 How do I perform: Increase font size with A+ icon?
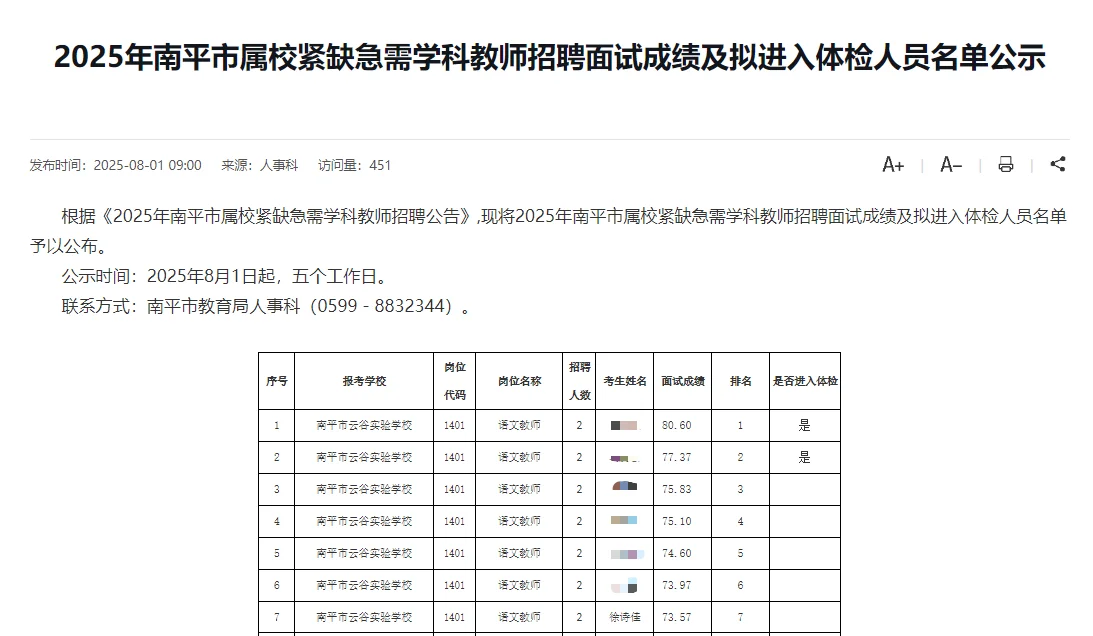click(893, 165)
